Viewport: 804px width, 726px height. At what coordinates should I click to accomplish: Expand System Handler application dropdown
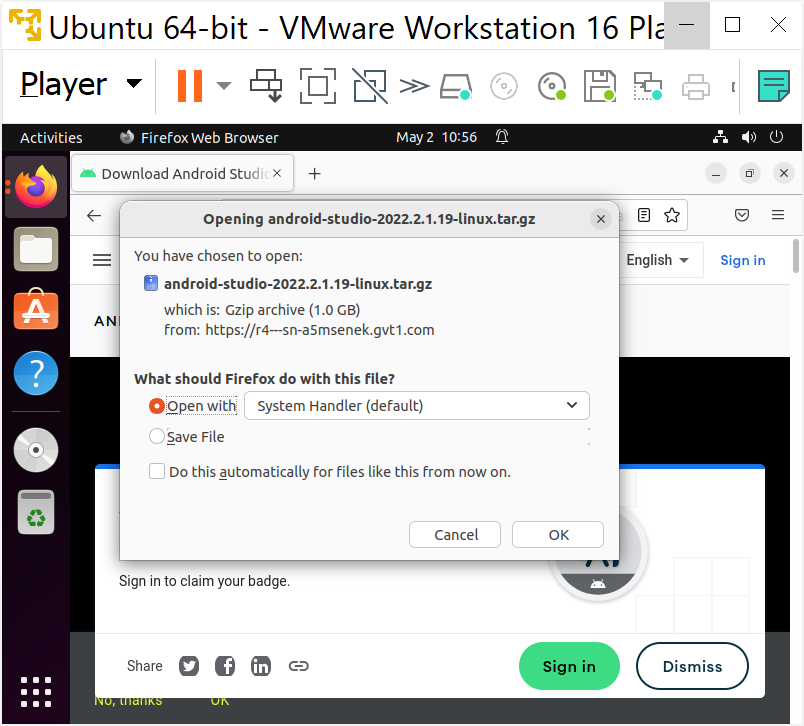point(416,406)
